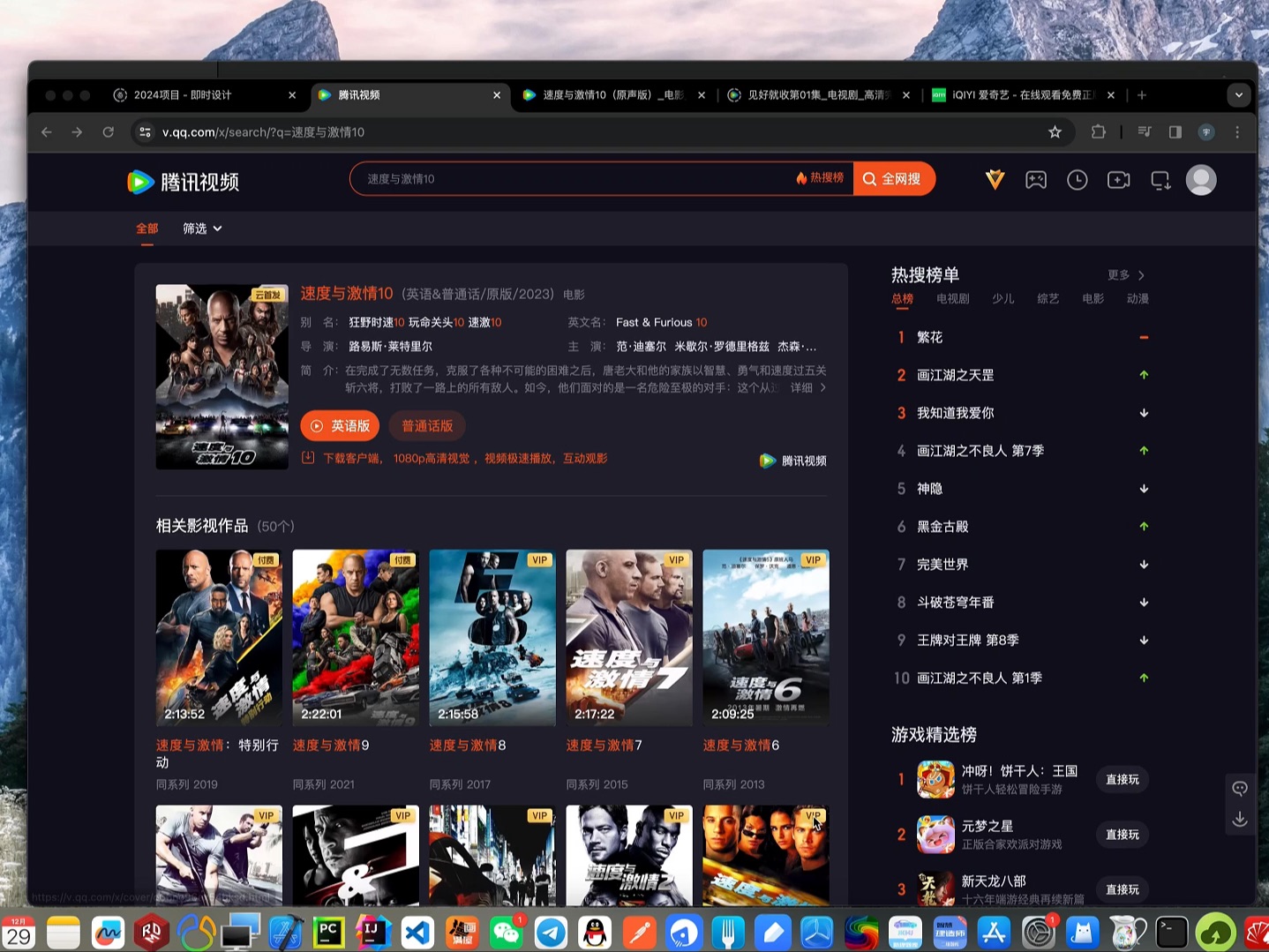Screen dimensions: 1269x952
Task: Bookmark this page with star icon
Action: coord(1055,132)
